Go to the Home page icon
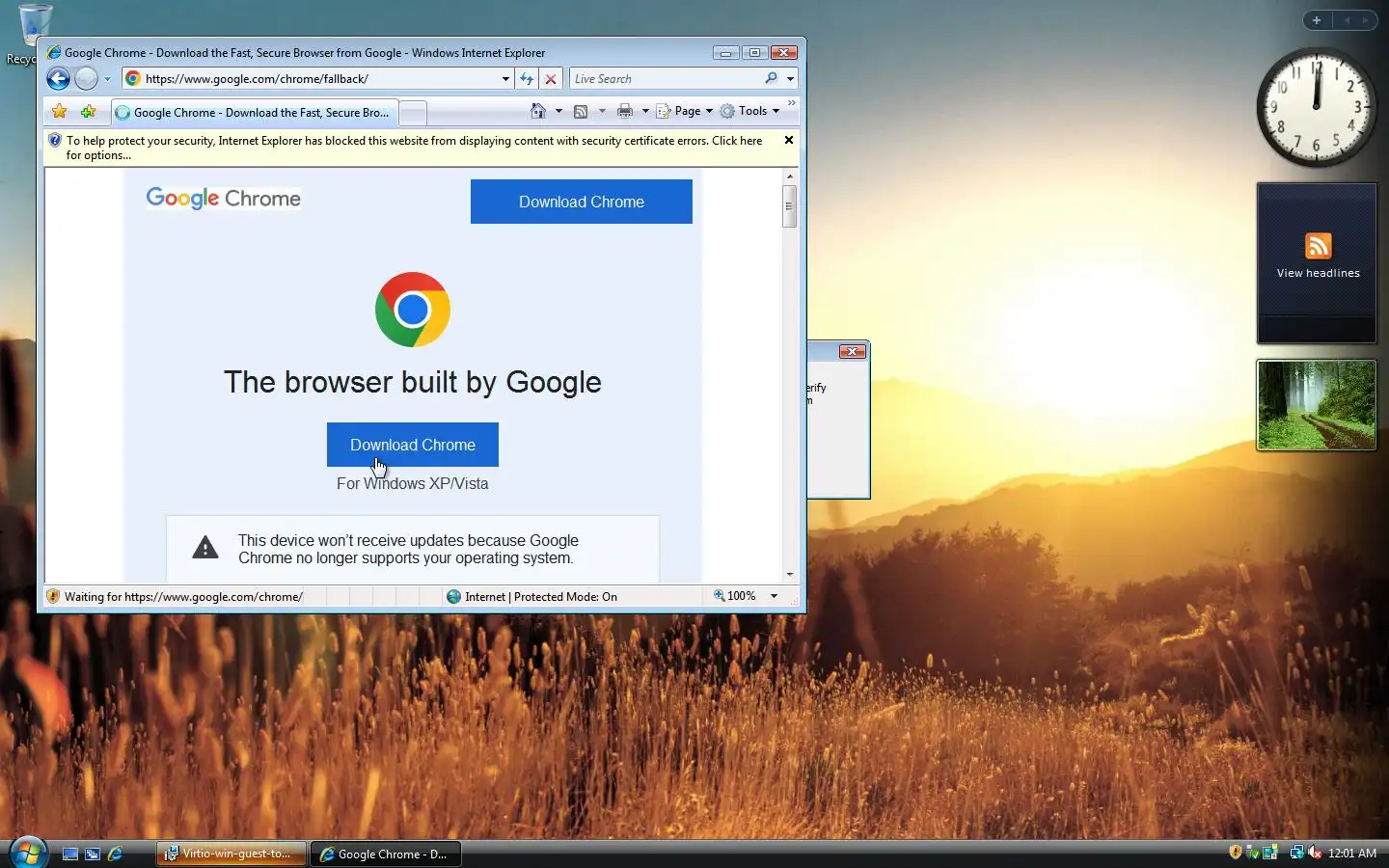 (x=538, y=111)
